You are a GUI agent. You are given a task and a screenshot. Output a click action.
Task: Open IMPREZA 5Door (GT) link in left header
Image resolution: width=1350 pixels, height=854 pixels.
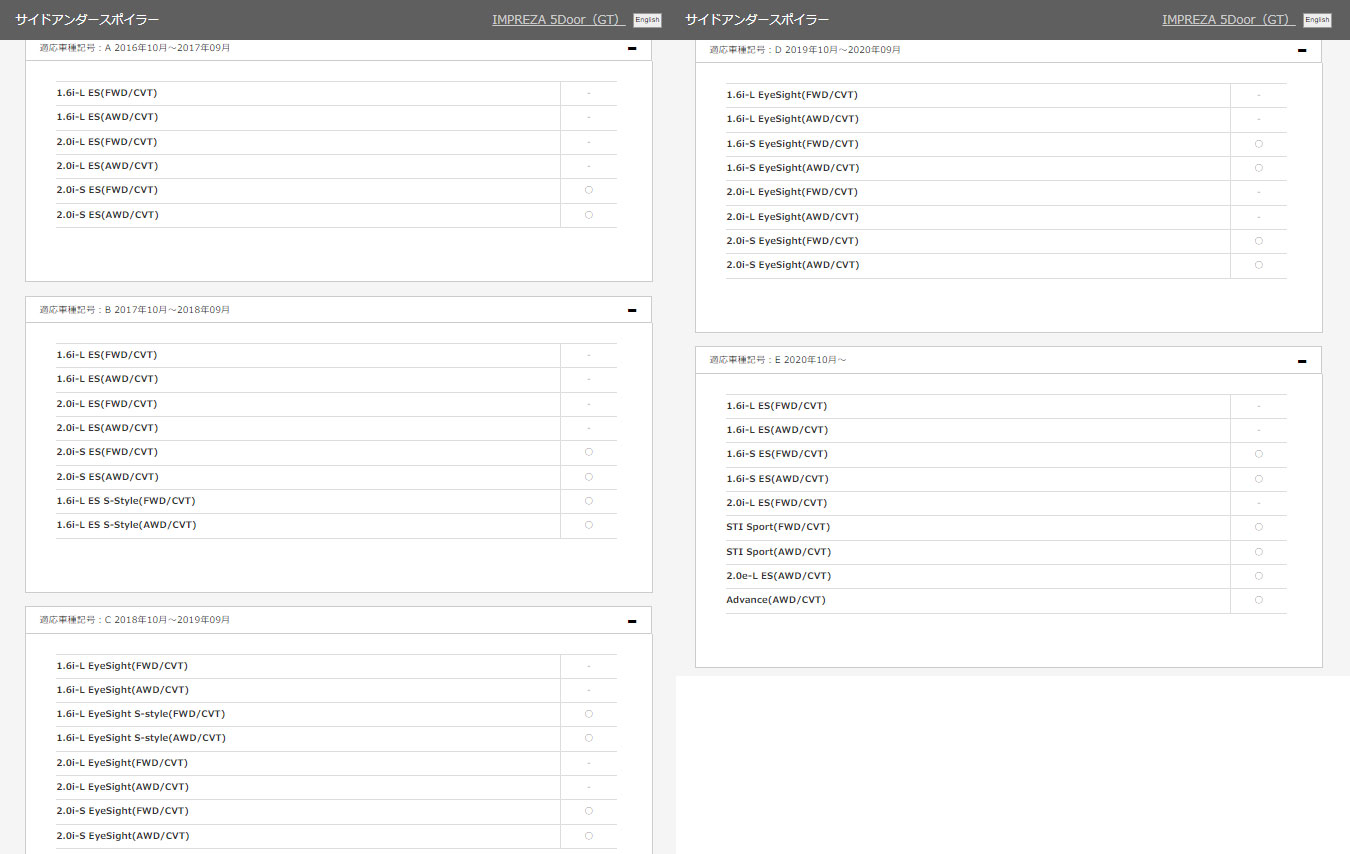tap(558, 20)
